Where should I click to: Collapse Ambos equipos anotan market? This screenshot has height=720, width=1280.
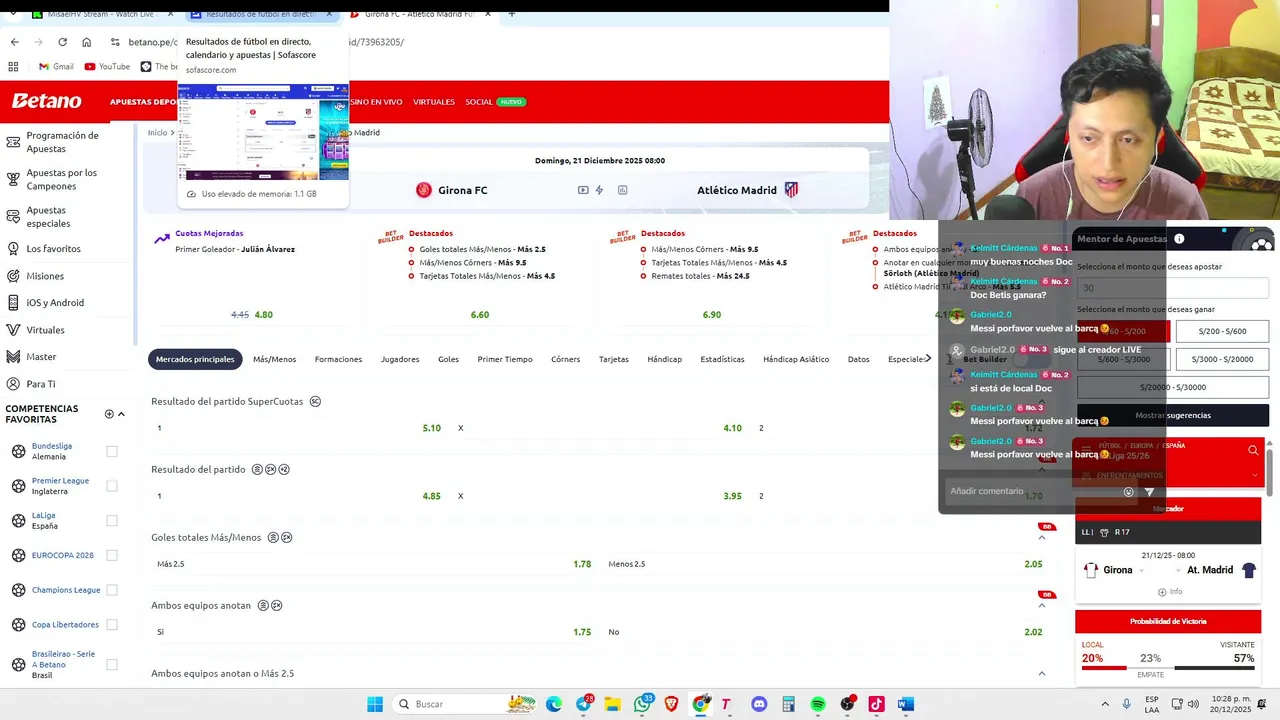click(1041, 606)
